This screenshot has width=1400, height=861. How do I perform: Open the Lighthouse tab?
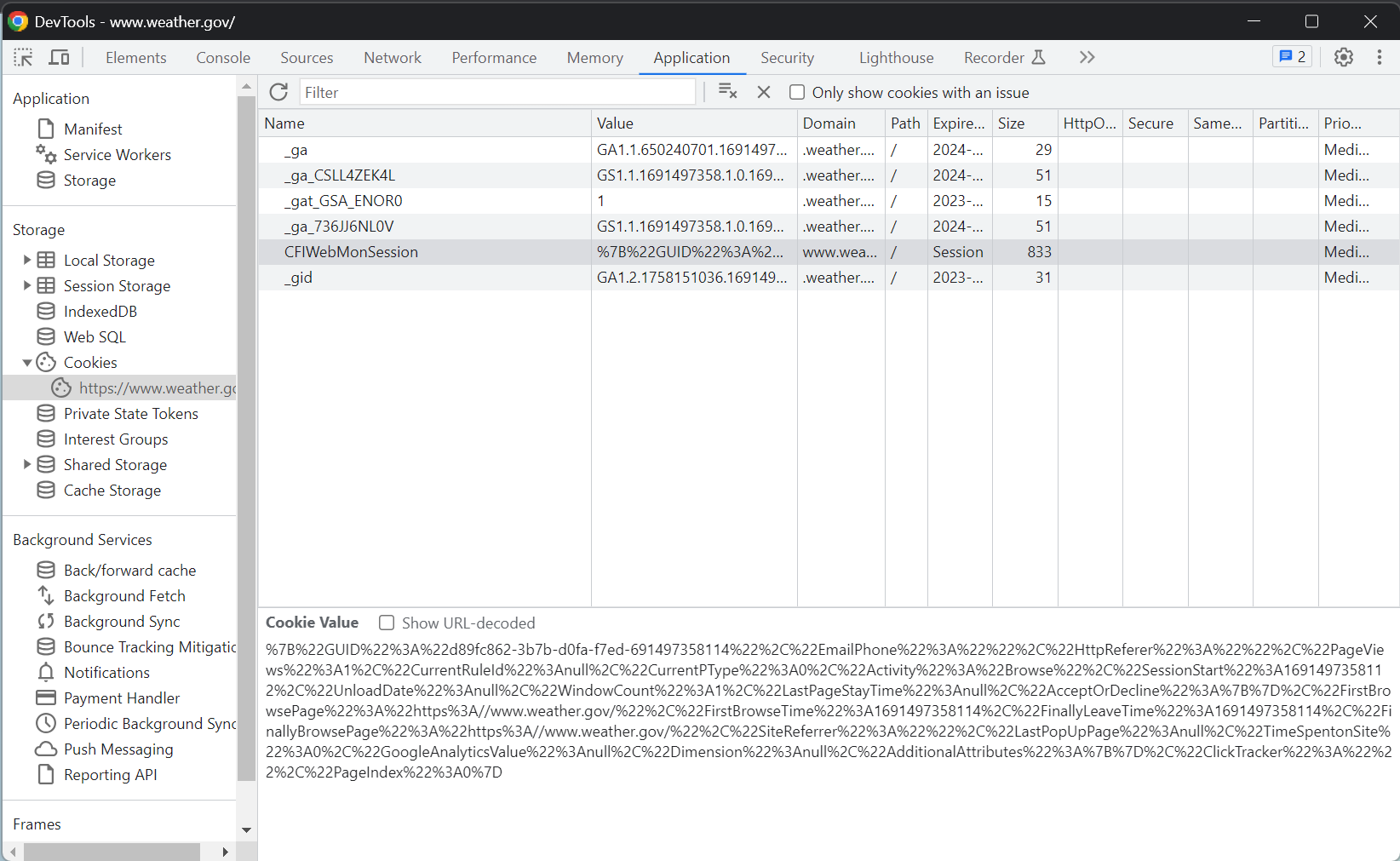[x=896, y=57]
